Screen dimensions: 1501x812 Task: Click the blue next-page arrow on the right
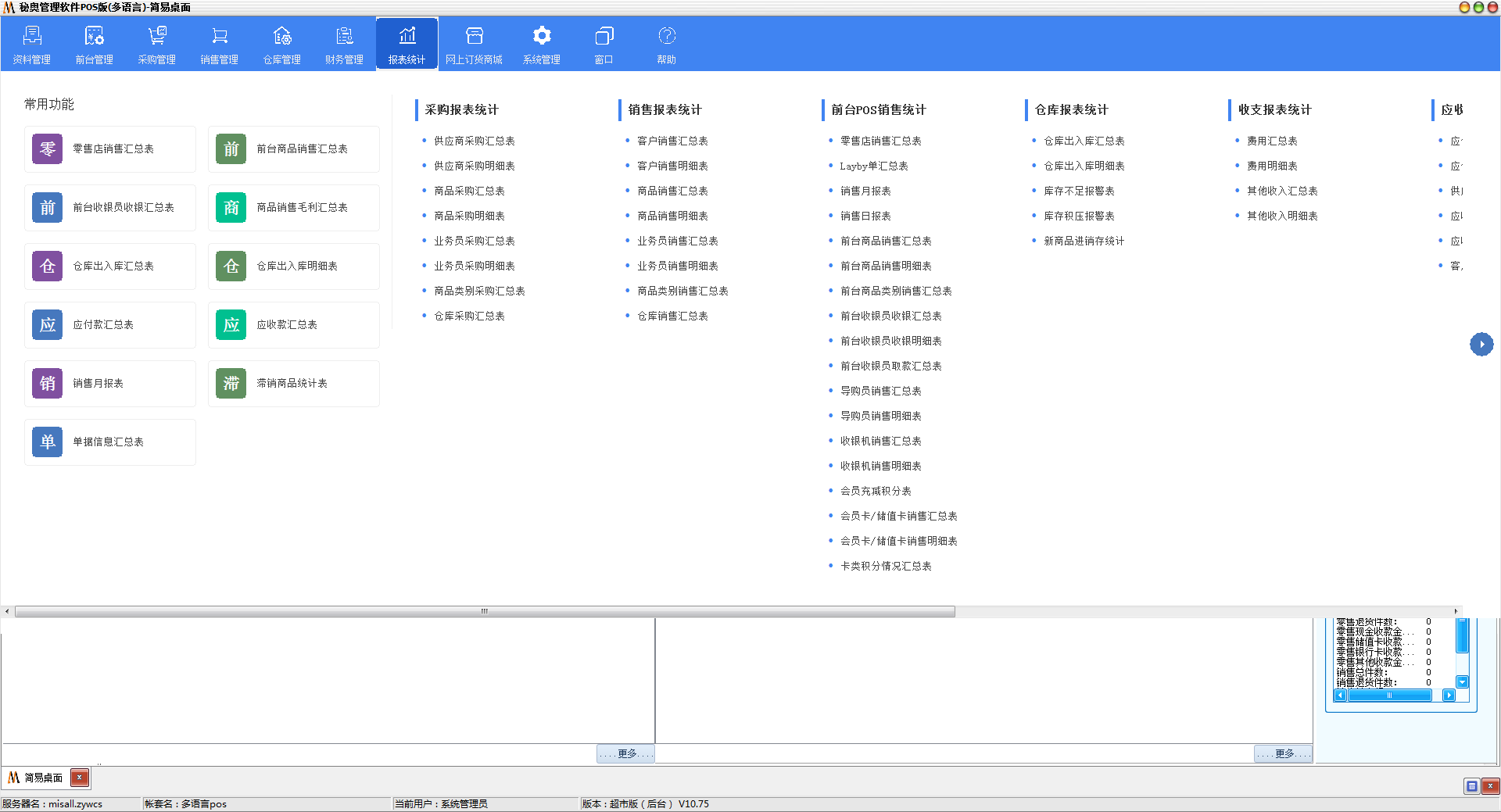point(1481,344)
